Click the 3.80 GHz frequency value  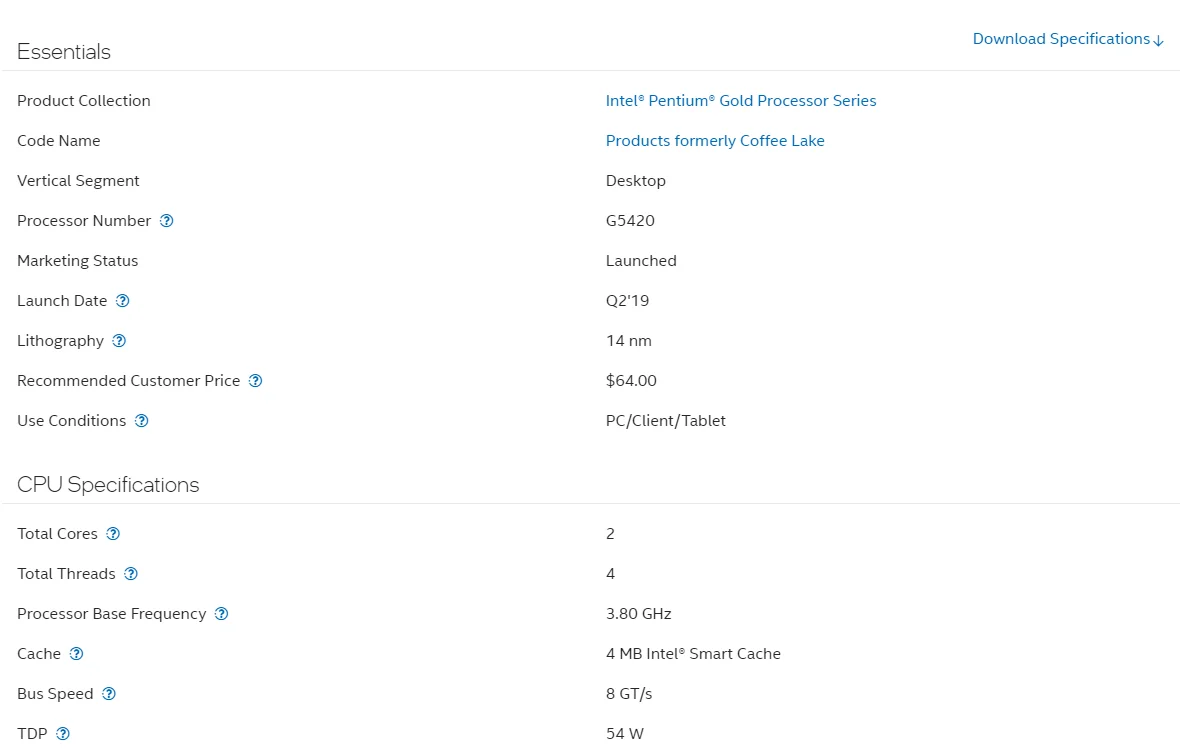[x=638, y=614]
